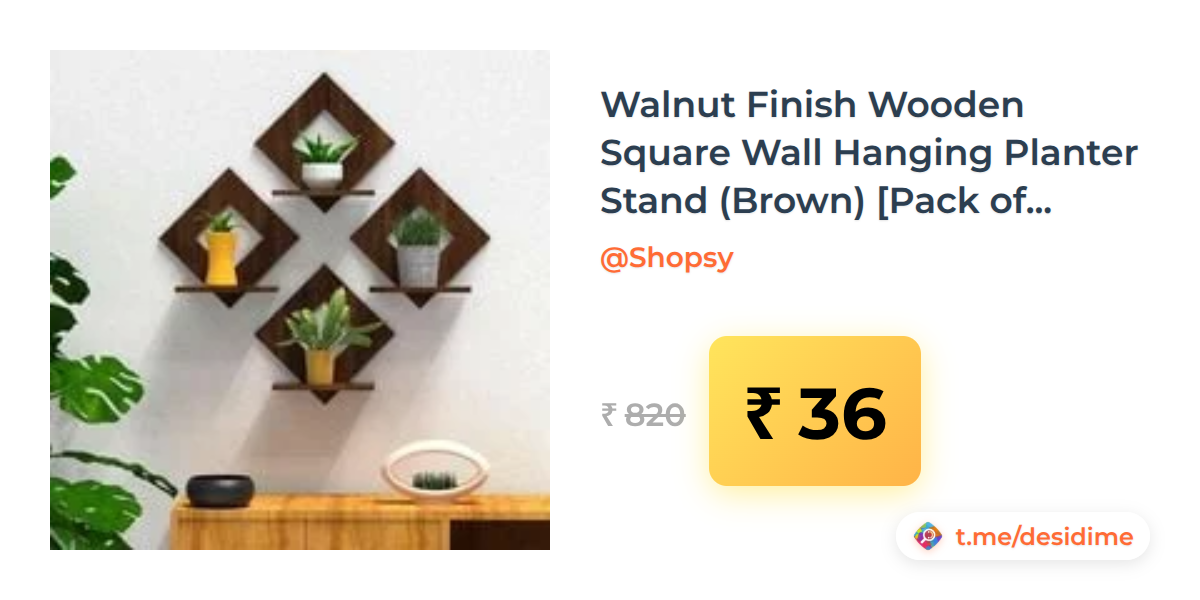The height and width of the screenshot is (600, 1200).
Task: Open the t.me/desidime link
Action: (x=1044, y=537)
